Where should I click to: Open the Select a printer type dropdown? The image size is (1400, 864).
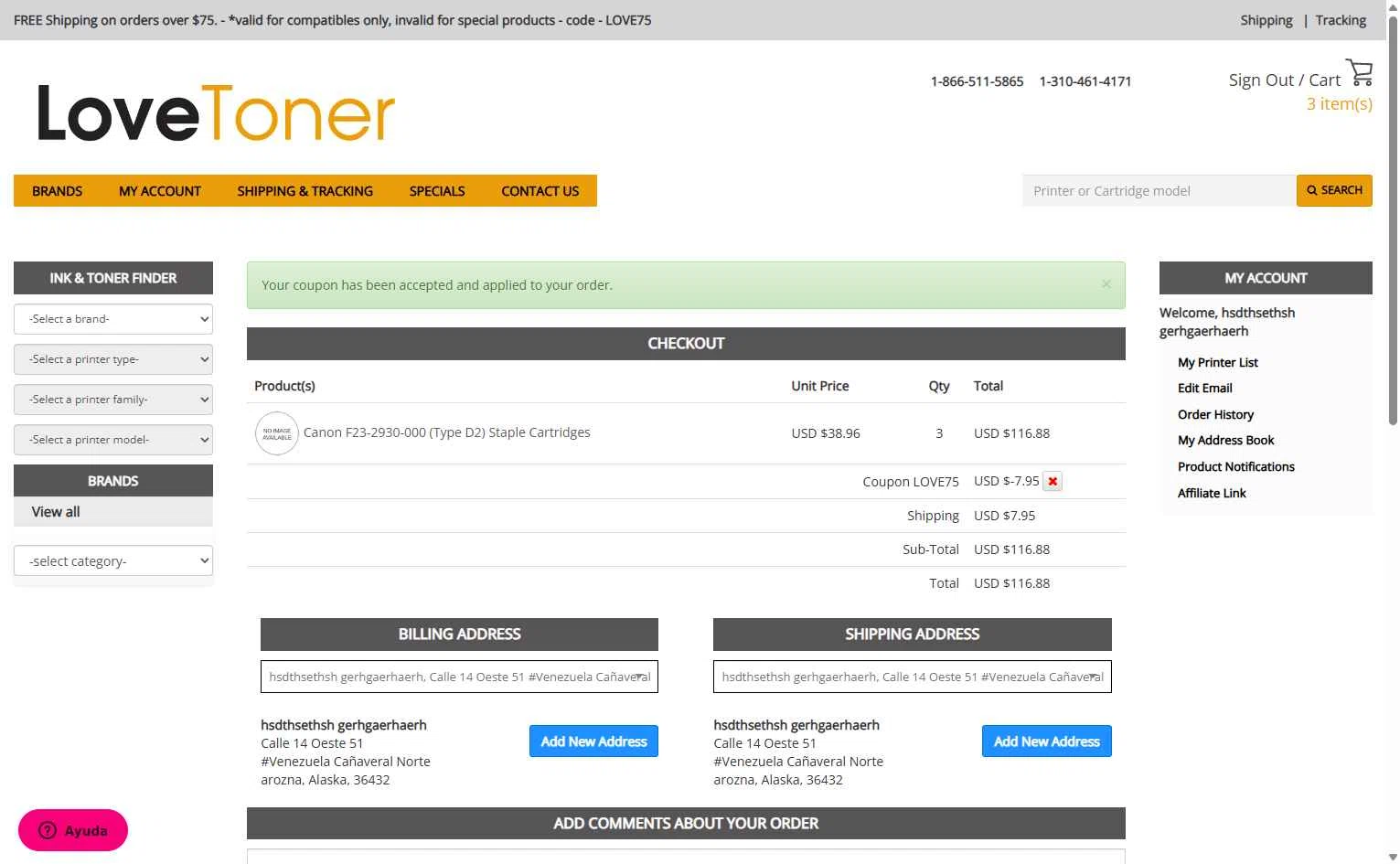point(113,359)
